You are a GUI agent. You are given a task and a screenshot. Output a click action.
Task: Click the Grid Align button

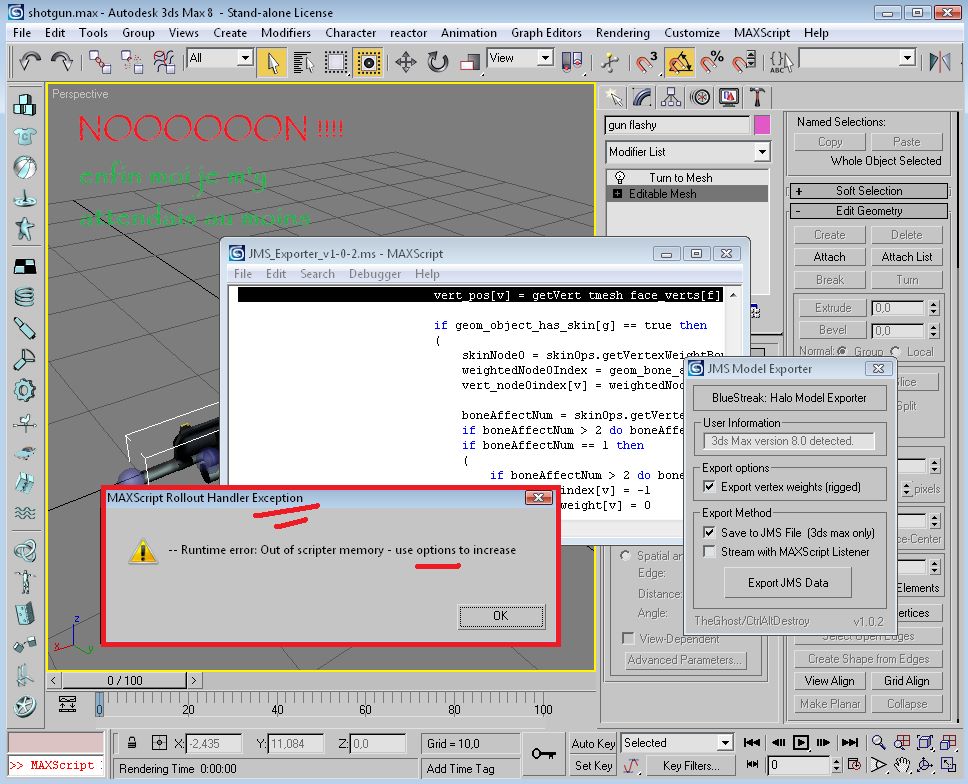pyautogui.click(x=906, y=681)
